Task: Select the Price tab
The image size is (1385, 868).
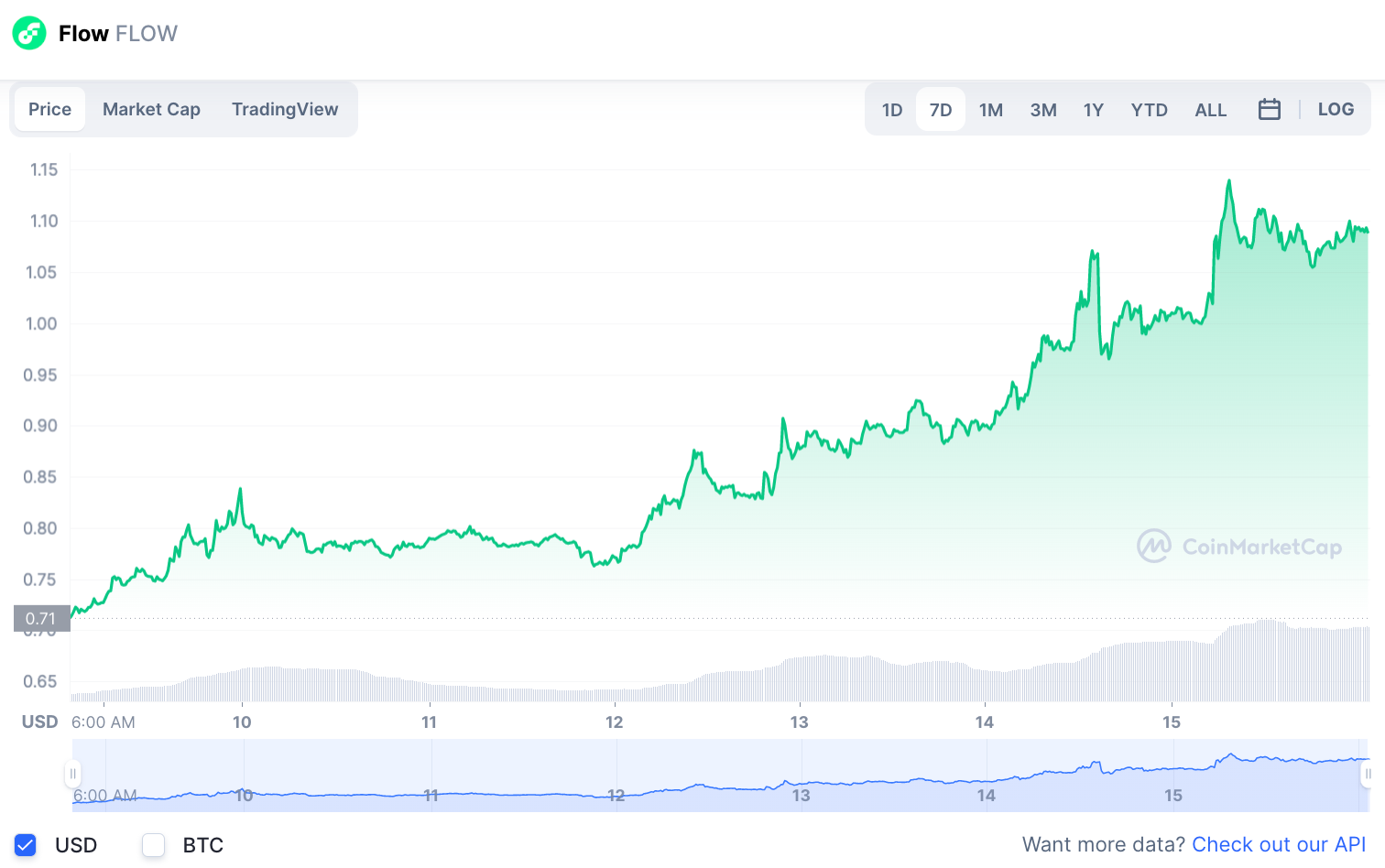Action: coord(49,109)
